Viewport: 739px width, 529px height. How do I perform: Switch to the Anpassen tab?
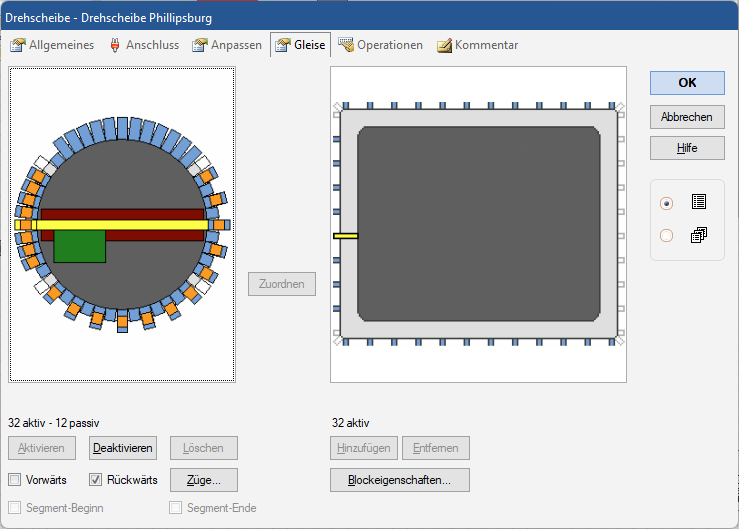pos(227,45)
